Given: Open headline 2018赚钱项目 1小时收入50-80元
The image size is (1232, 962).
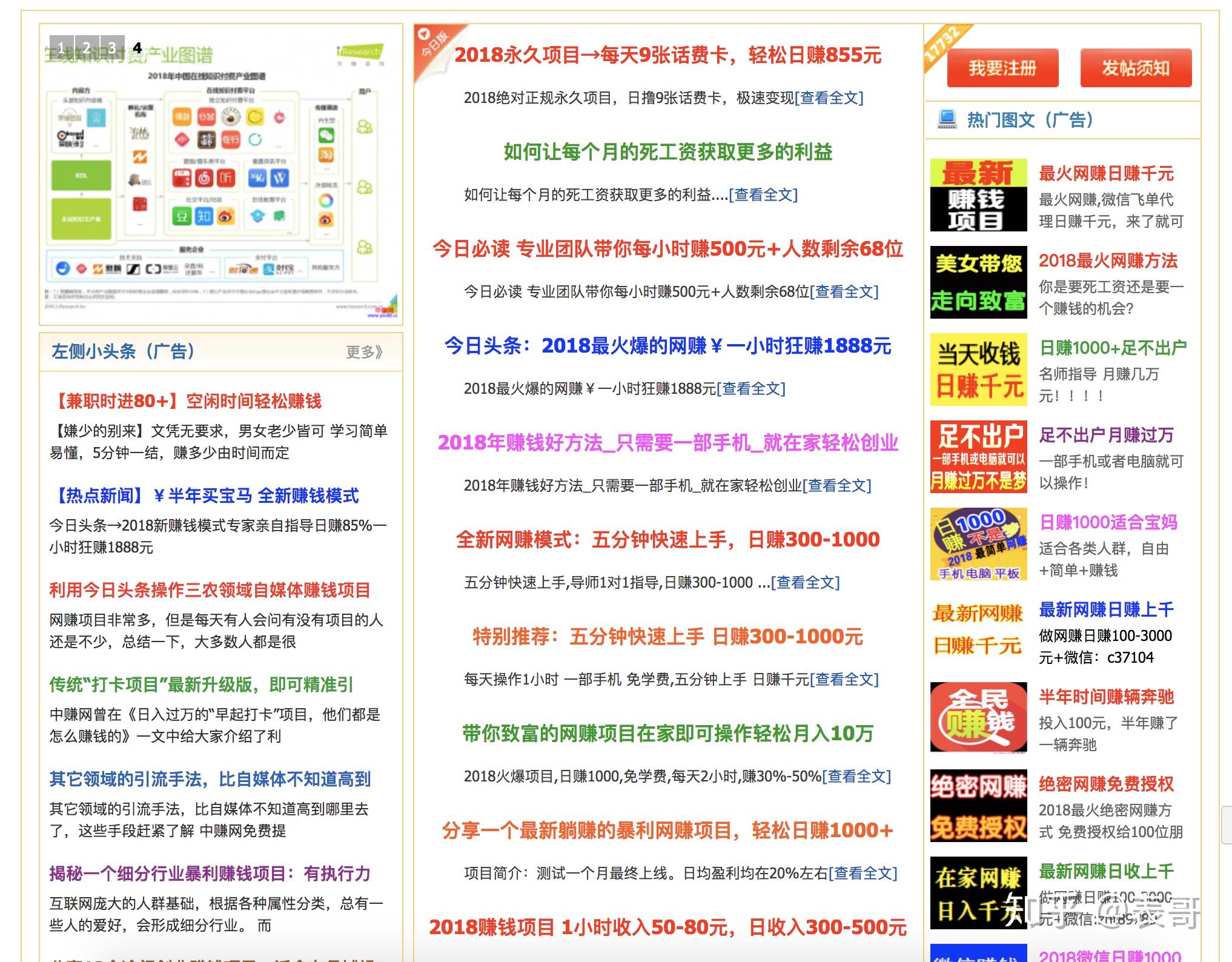Looking at the screenshot, I should tap(667, 927).
